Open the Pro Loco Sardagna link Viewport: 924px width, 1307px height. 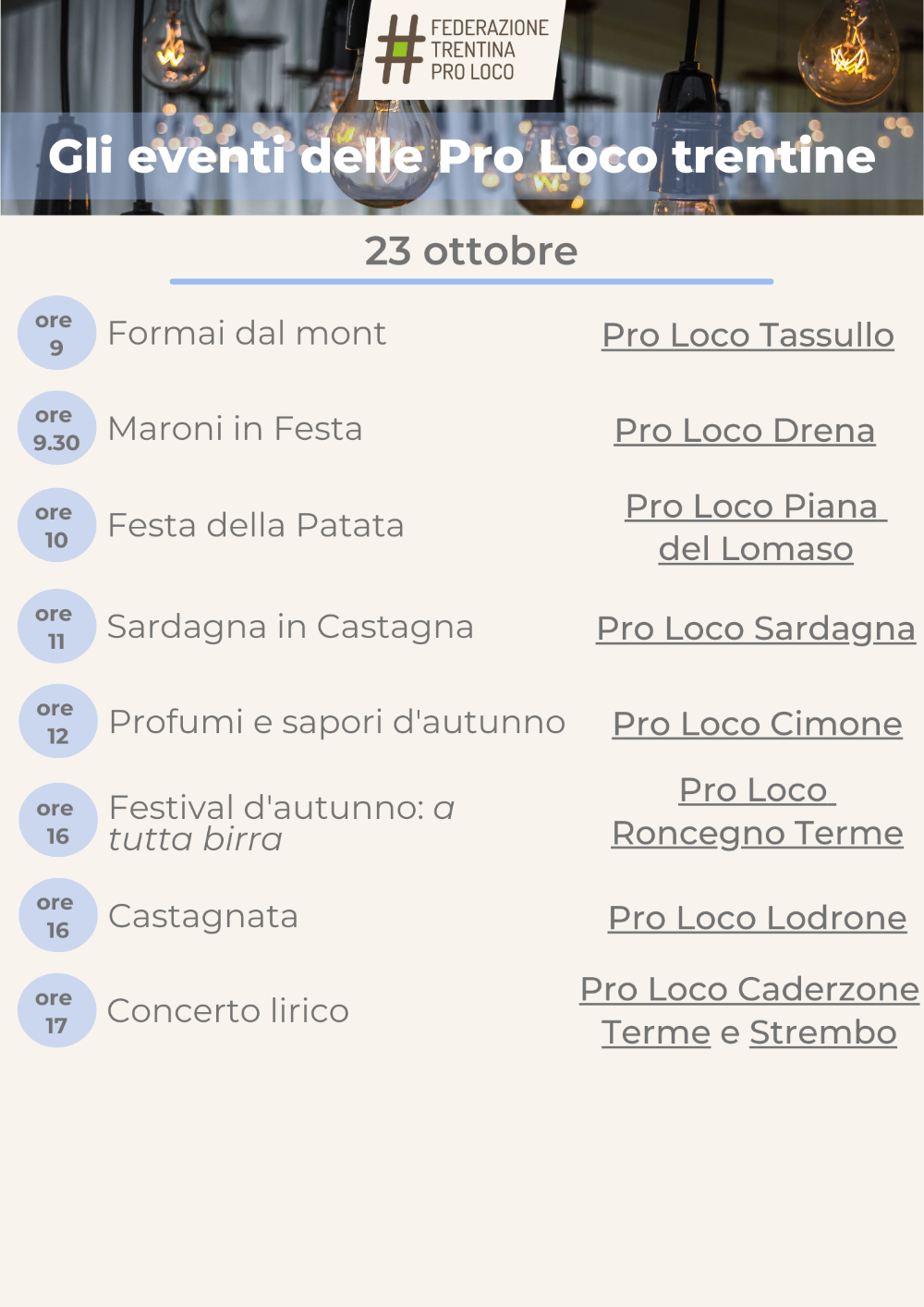click(756, 629)
